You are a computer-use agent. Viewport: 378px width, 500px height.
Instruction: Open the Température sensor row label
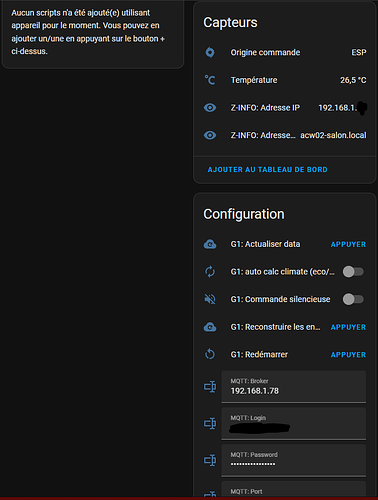(254, 80)
